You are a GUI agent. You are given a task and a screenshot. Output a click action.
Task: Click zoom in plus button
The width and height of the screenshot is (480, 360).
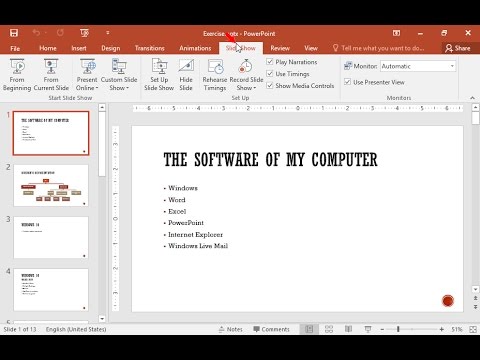[441, 329]
